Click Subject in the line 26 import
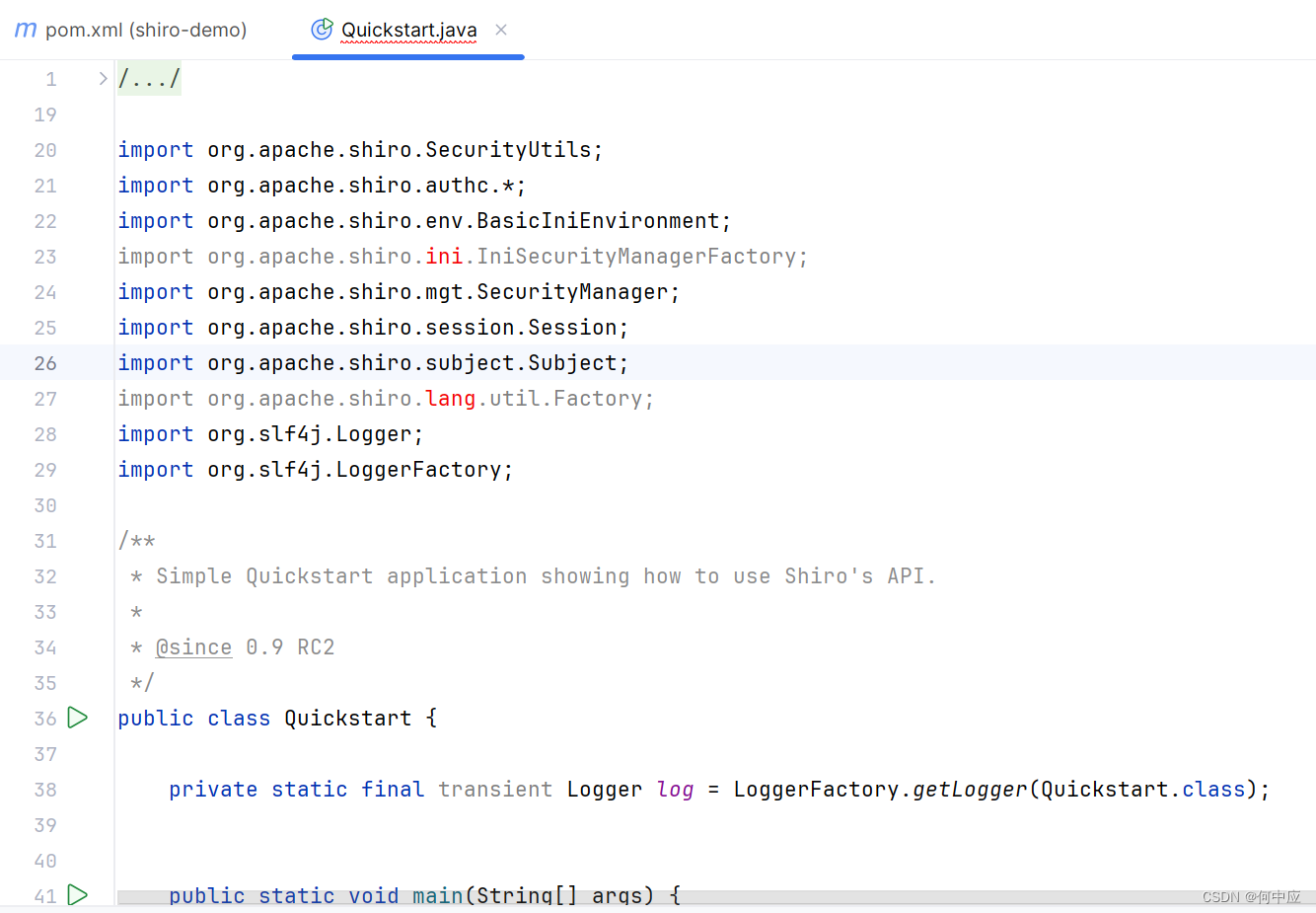This screenshot has height=913, width=1316. click(572, 363)
